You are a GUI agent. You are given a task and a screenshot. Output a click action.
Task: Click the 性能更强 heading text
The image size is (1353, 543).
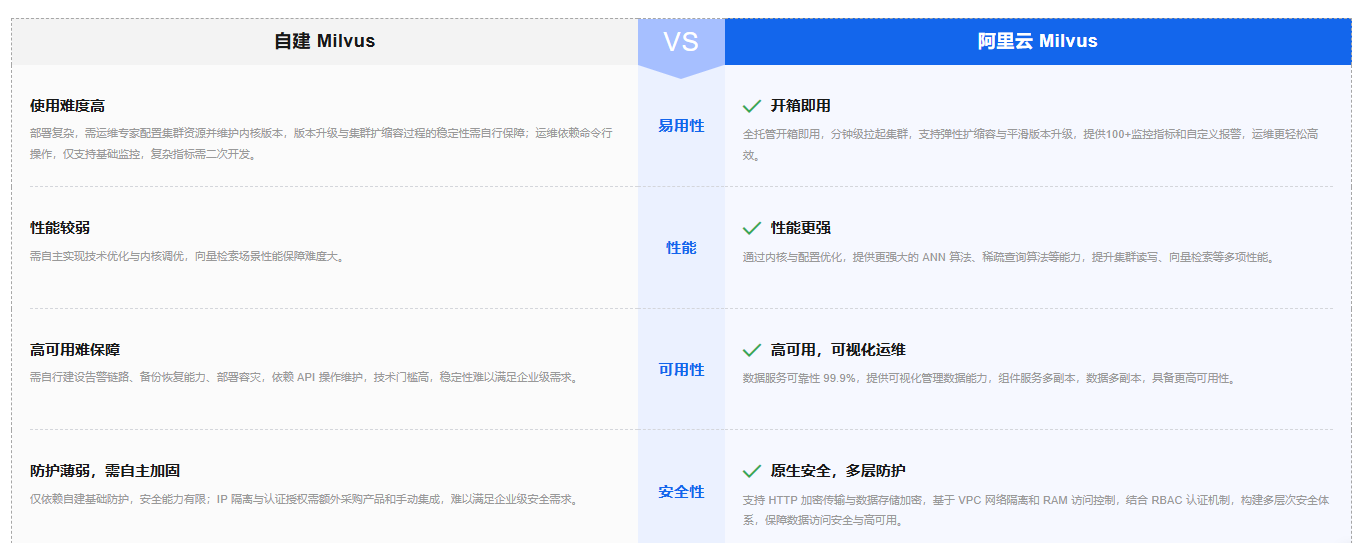click(800, 228)
